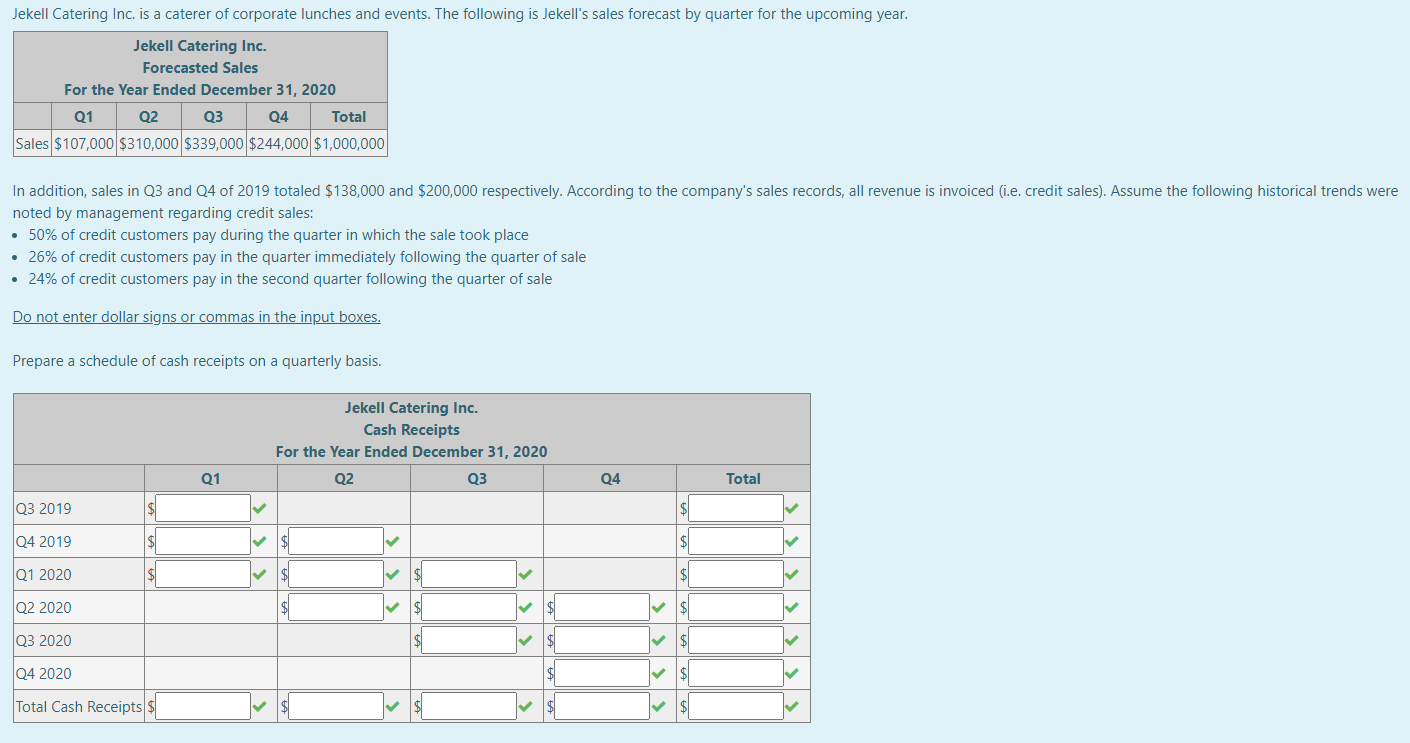The height and width of the screenshot is (743, 1410).
Task: Focus the Q4 2019 row's Total input box
Action: 736,541
